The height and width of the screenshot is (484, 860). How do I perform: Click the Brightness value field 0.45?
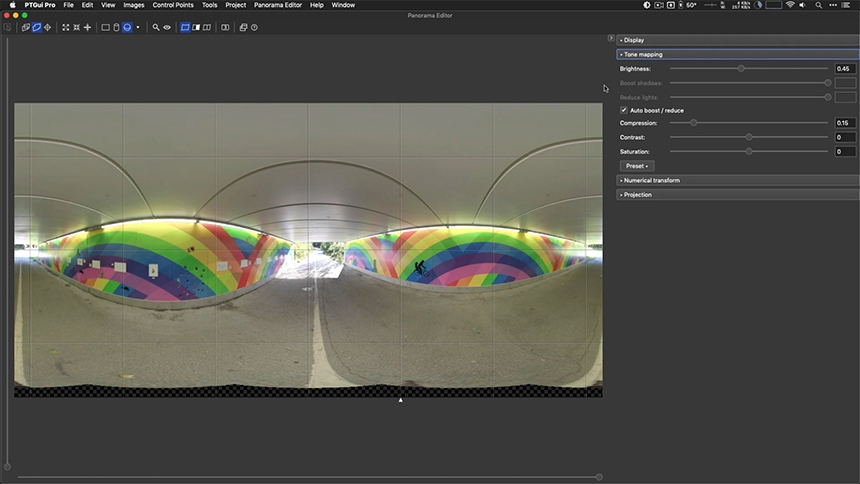[x=845, y=69]
